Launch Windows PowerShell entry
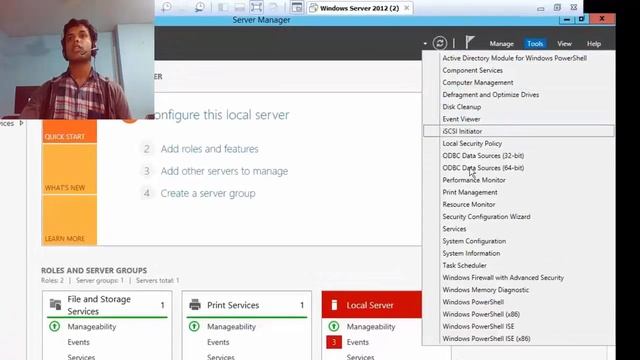This screenshot has height=360, width=640. 473,302
